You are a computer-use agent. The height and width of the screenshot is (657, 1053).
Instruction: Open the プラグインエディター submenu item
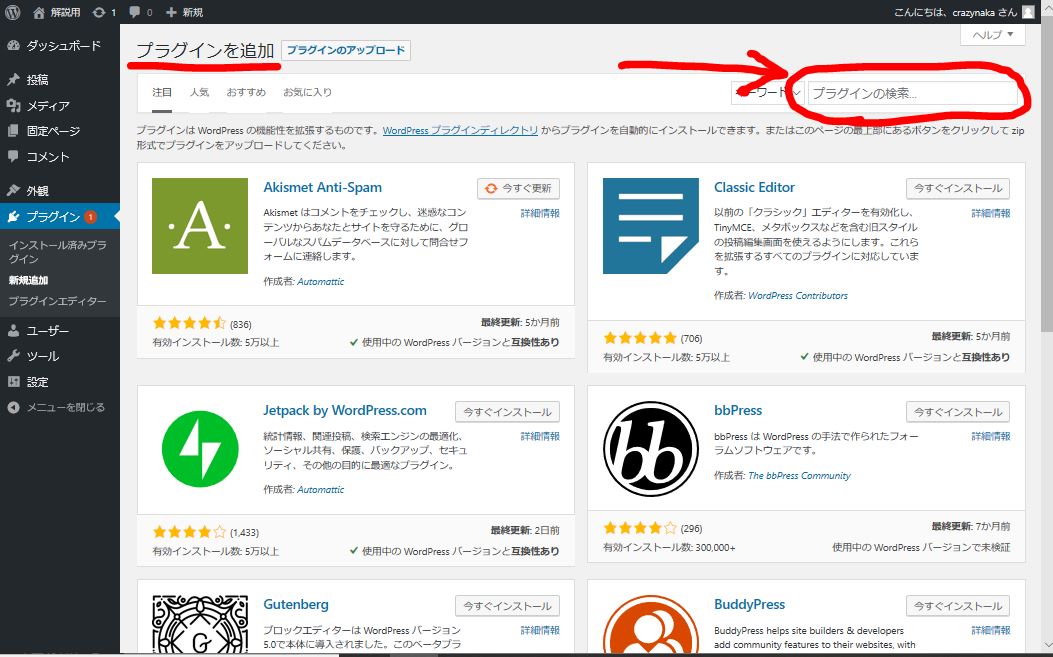pyautogui.click(x=58, y=301)
